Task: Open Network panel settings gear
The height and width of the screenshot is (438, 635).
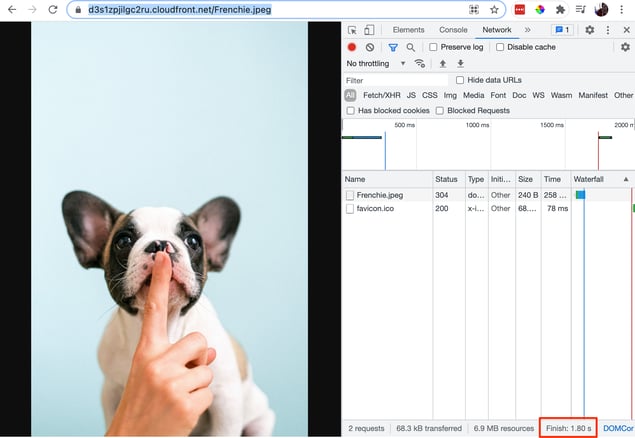Action: coord(625,47)
